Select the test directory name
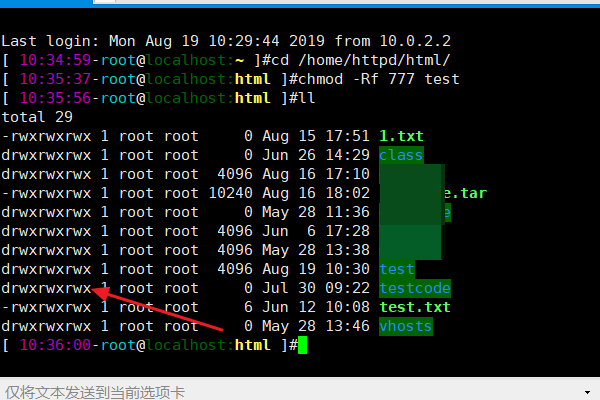This screenshot has height=400, width=600. coord(396,269)
